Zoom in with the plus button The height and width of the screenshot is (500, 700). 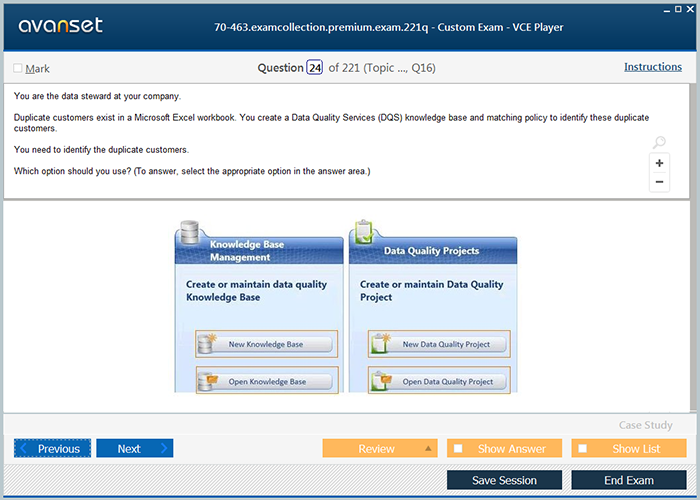[x=659, y=163]
